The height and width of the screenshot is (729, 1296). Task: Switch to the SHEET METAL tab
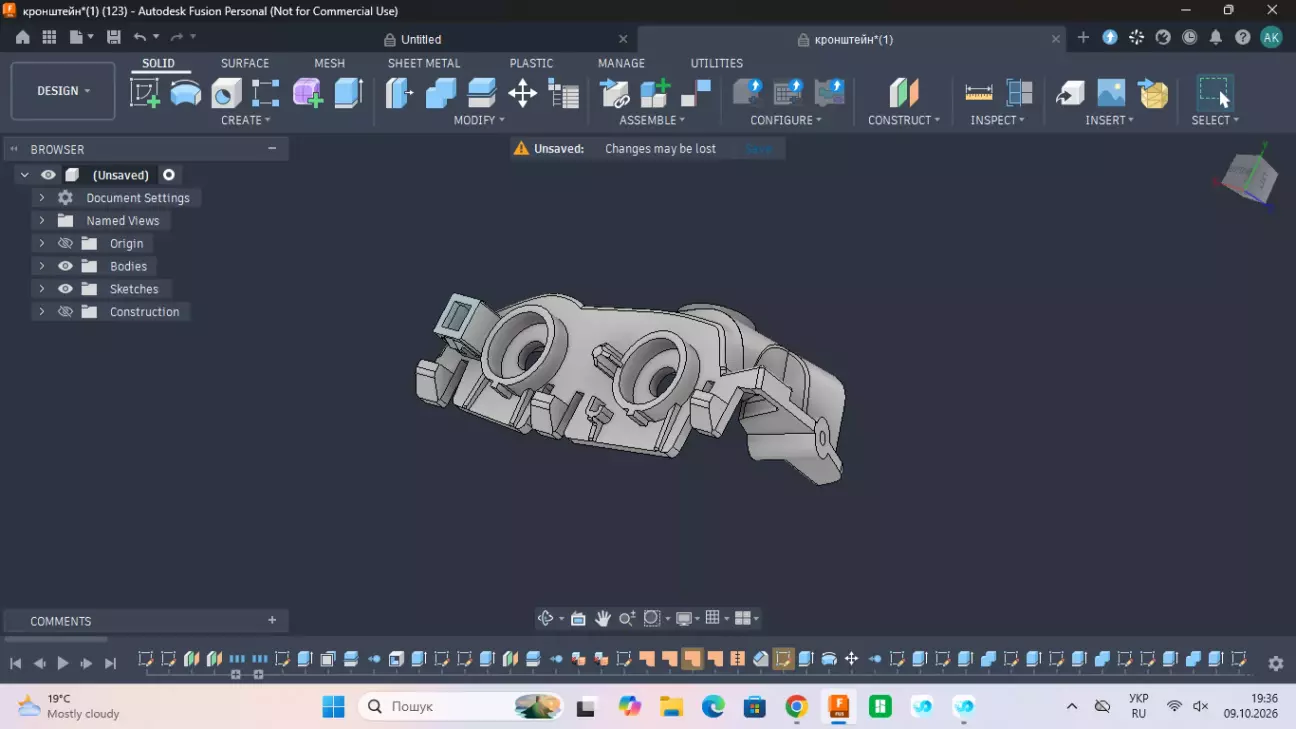pyautogui.click(x=424, y=63)
